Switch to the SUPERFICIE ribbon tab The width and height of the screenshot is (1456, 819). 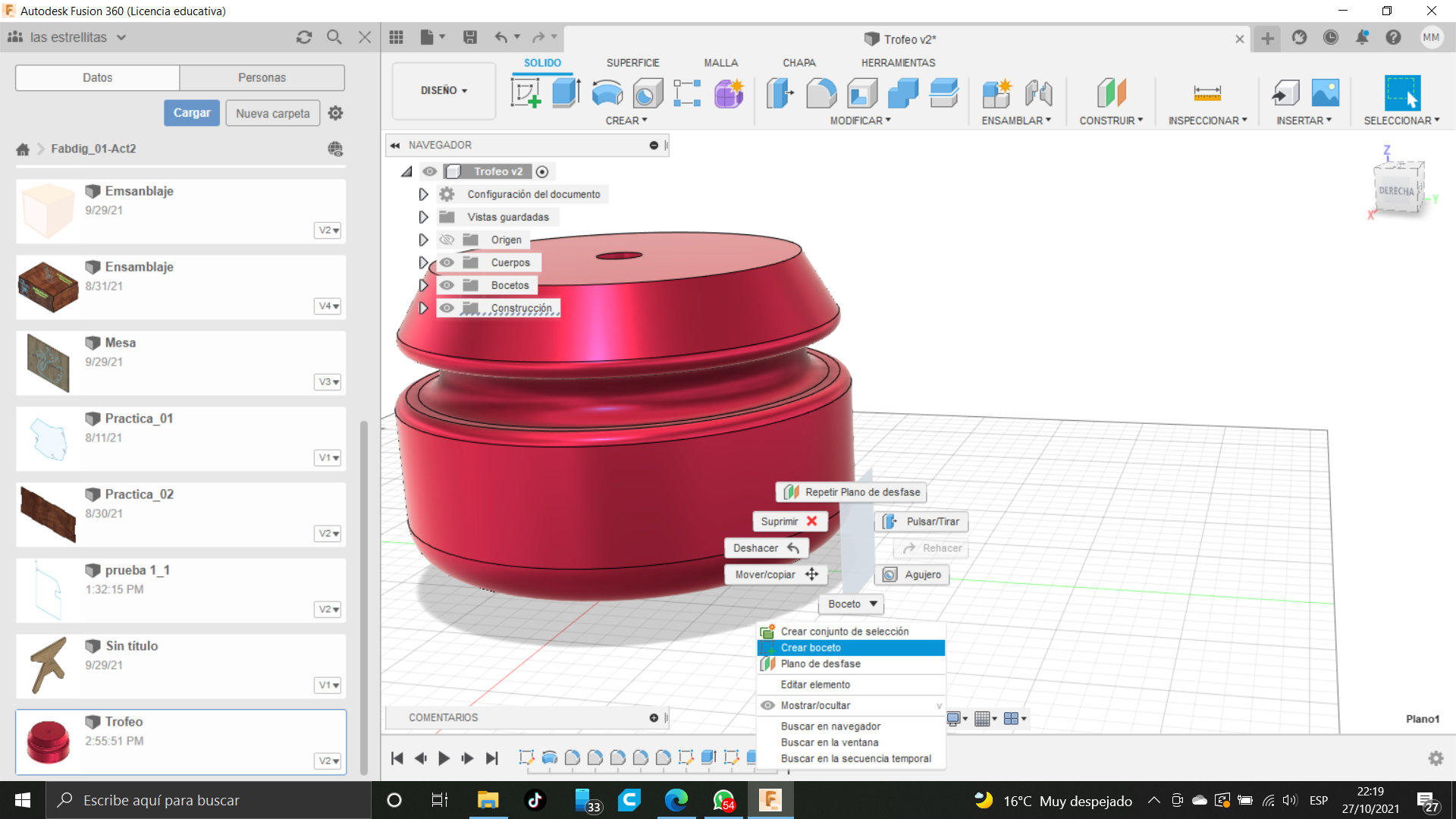point(632,63)
